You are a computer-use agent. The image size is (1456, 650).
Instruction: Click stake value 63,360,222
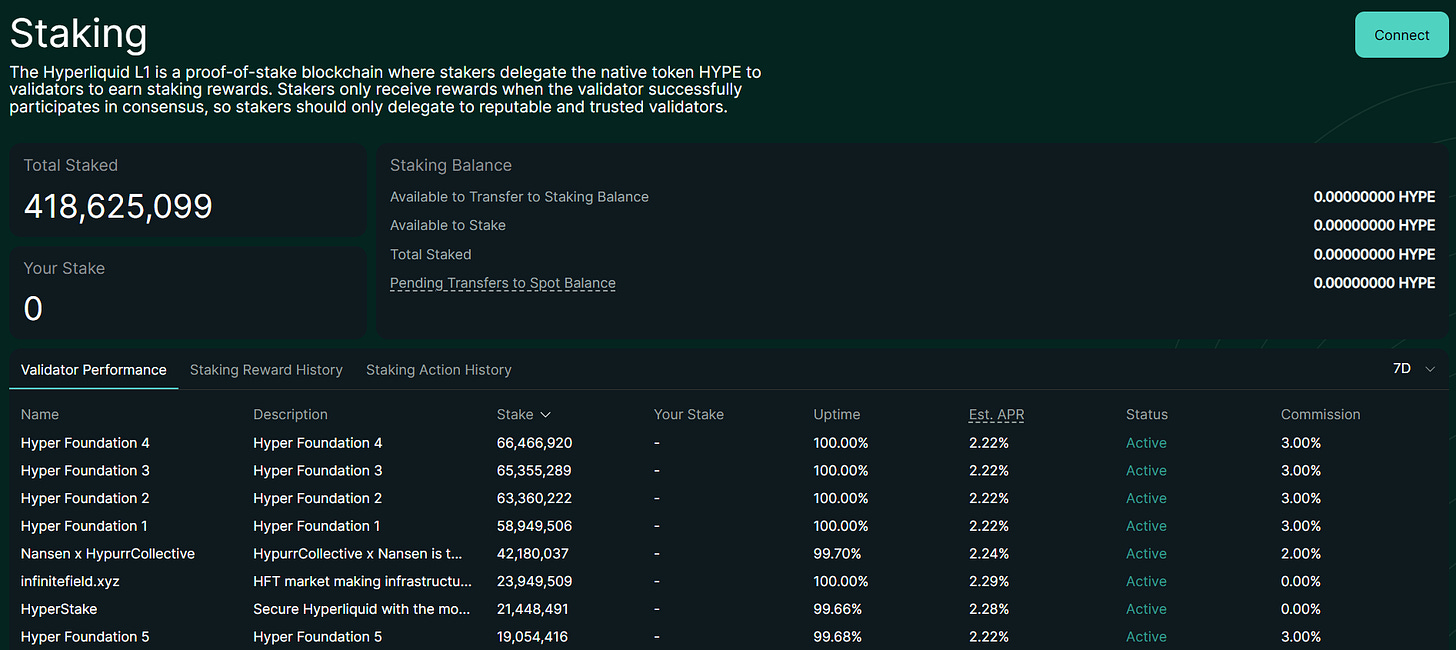[x=534, y=498]
